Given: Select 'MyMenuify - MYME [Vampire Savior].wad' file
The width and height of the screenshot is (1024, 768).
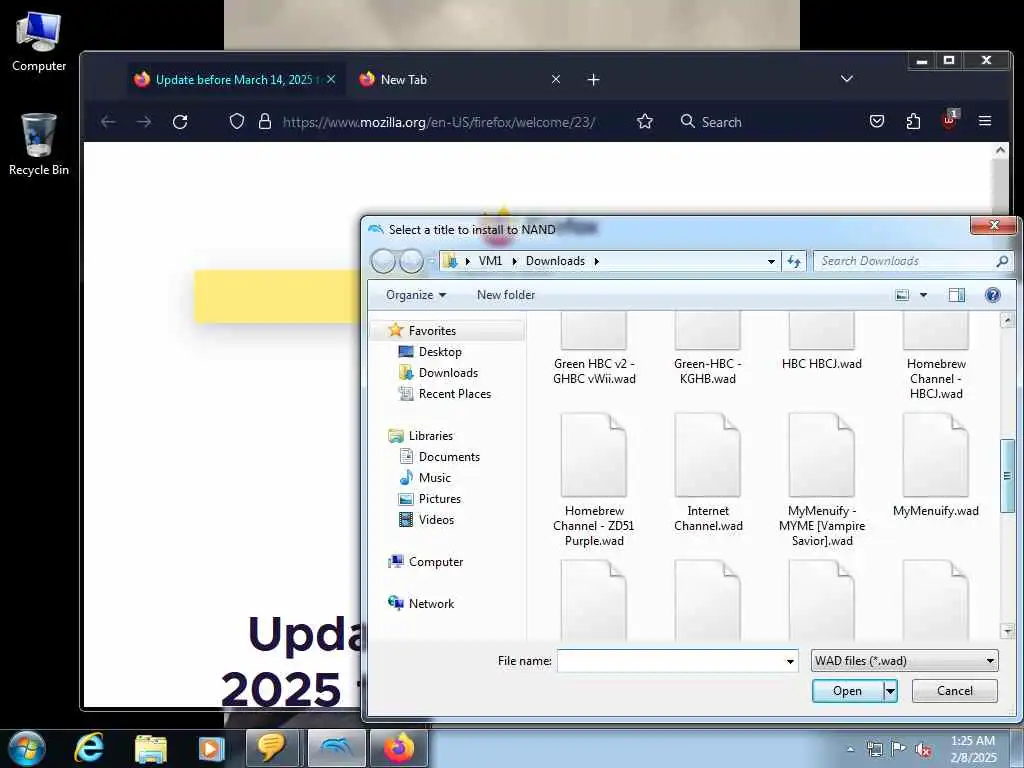Looking at the screenshot, I should tap(822, 480).
